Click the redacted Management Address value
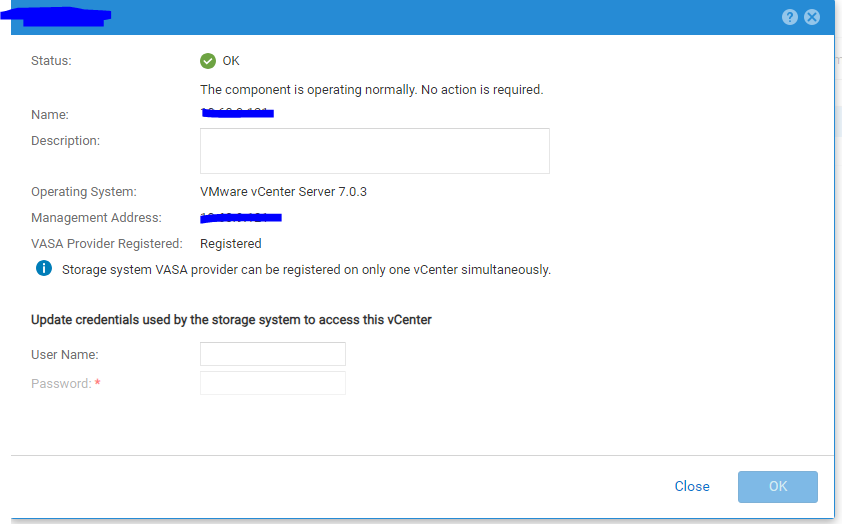This screenshot has height=524, width=842. 241,217
